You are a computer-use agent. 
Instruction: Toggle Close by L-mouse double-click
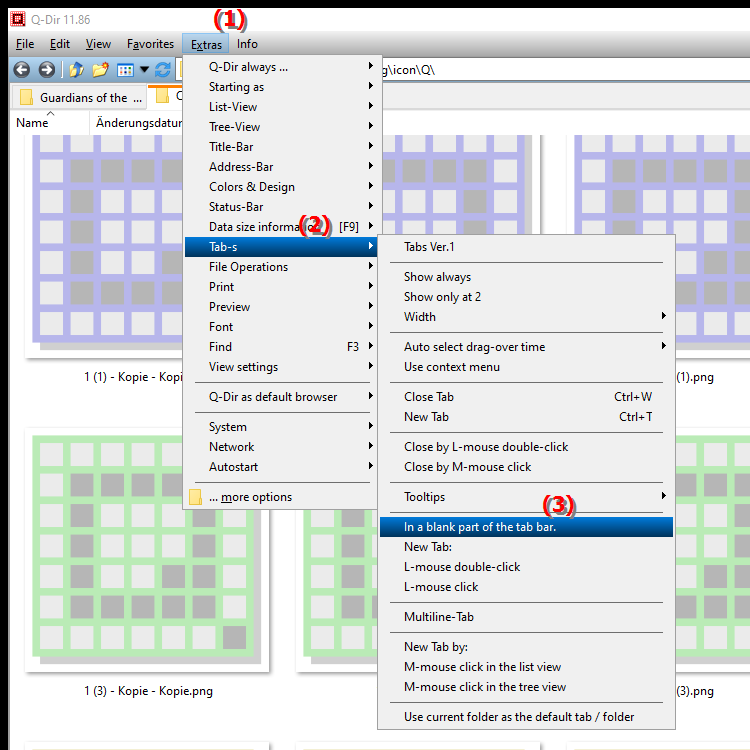coord(526,447)
